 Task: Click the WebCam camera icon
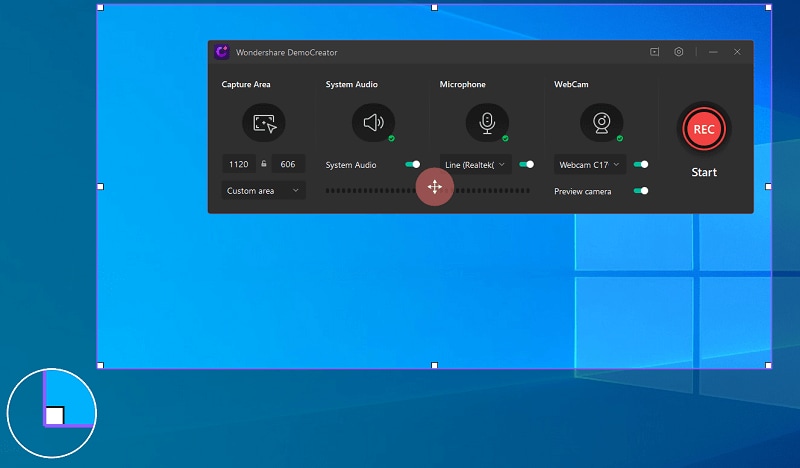602,122
